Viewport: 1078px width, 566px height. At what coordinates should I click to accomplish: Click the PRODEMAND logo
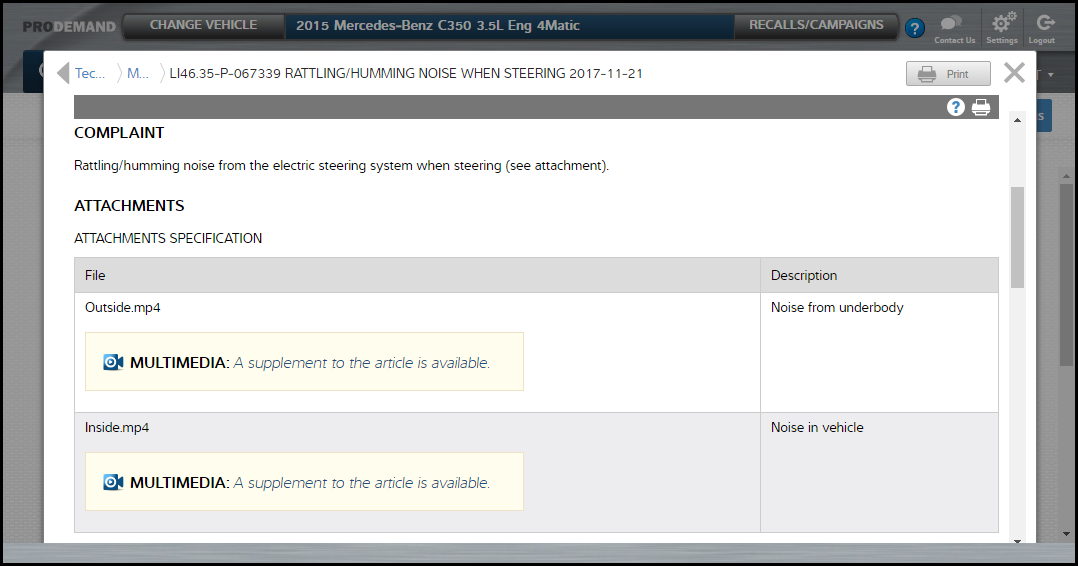coord(69,26)
